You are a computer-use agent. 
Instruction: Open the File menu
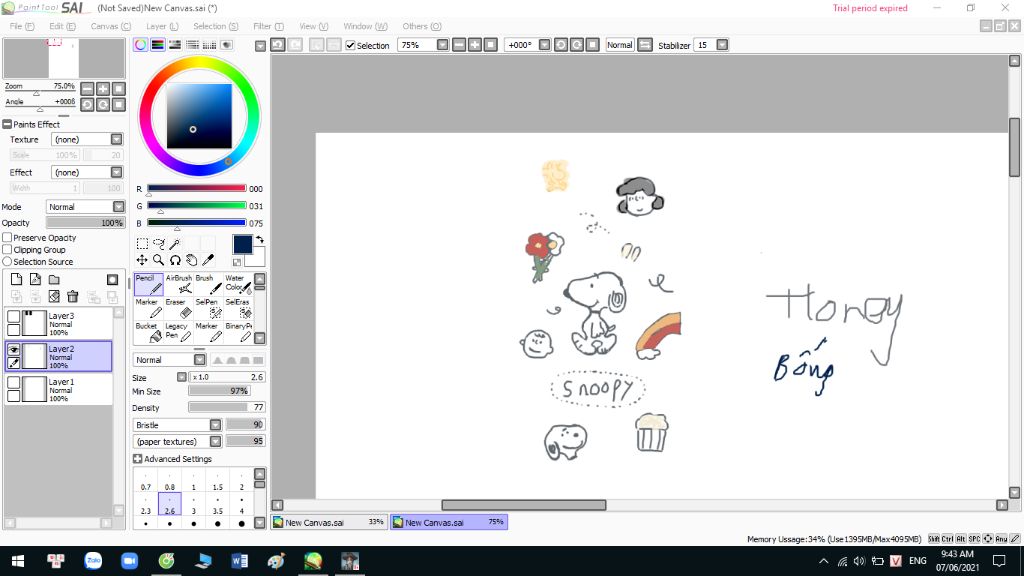tap(22, 26)
